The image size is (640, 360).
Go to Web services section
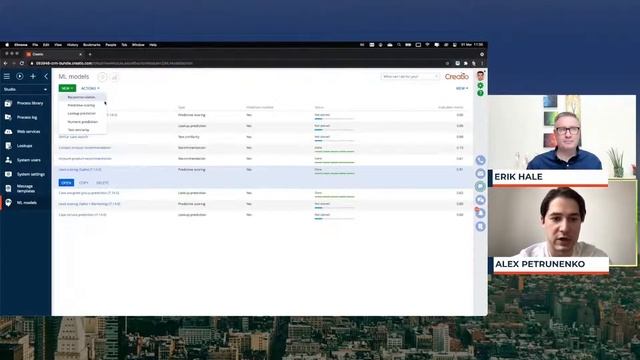click(x=25, y=131)
